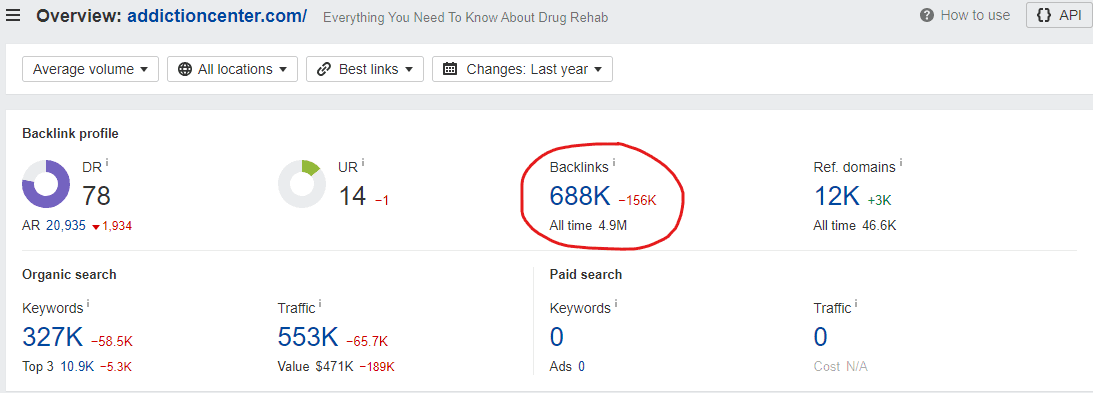The height and width of the screenshot is (393, 1093).
Task: Click the info icon beside Ref. domains
Action: point(901,164)
